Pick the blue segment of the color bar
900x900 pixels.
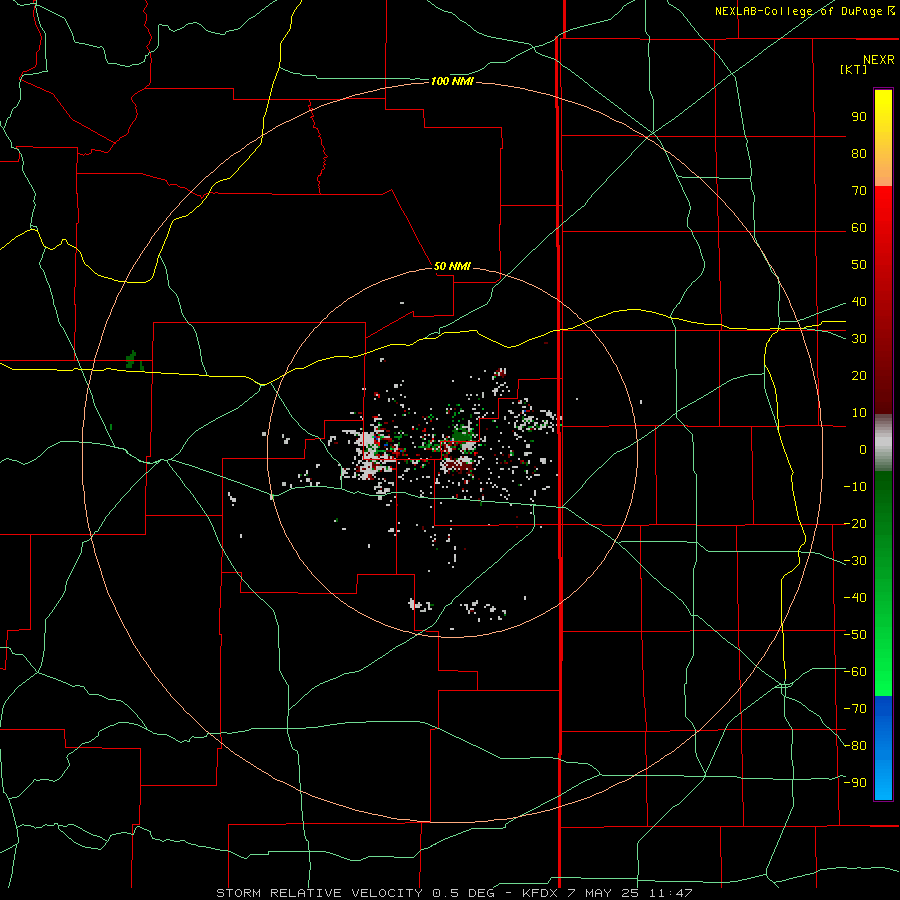pyautogui.click(x=883, y=748)
